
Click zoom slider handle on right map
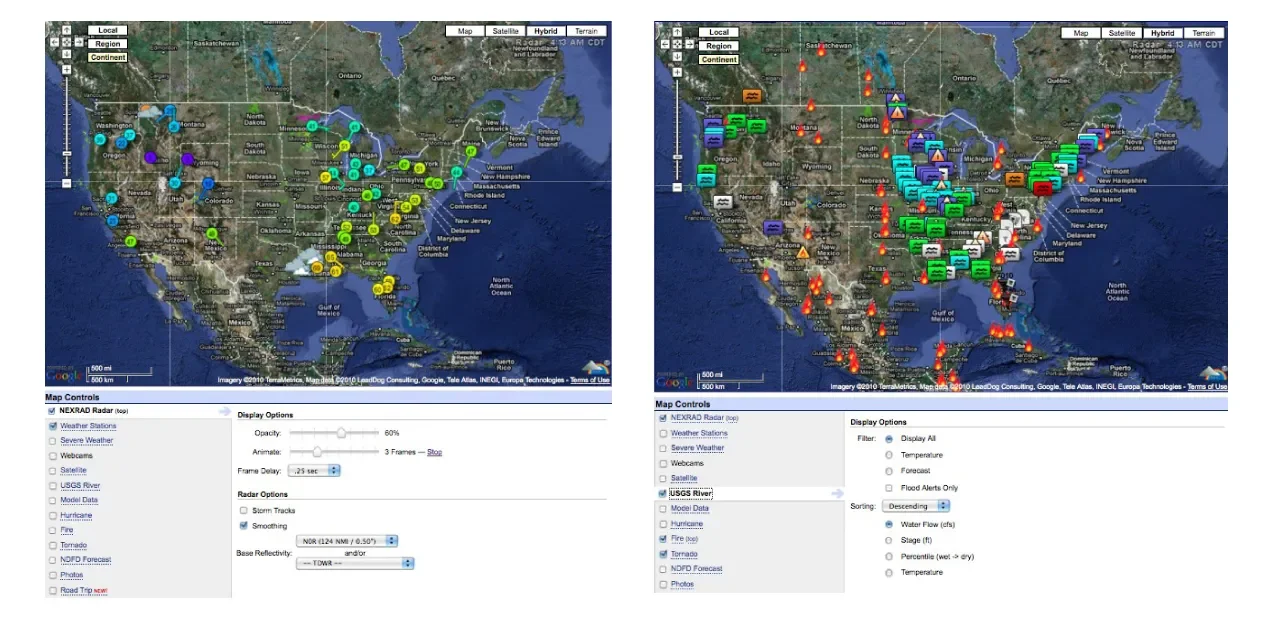[x=678, y=155]
